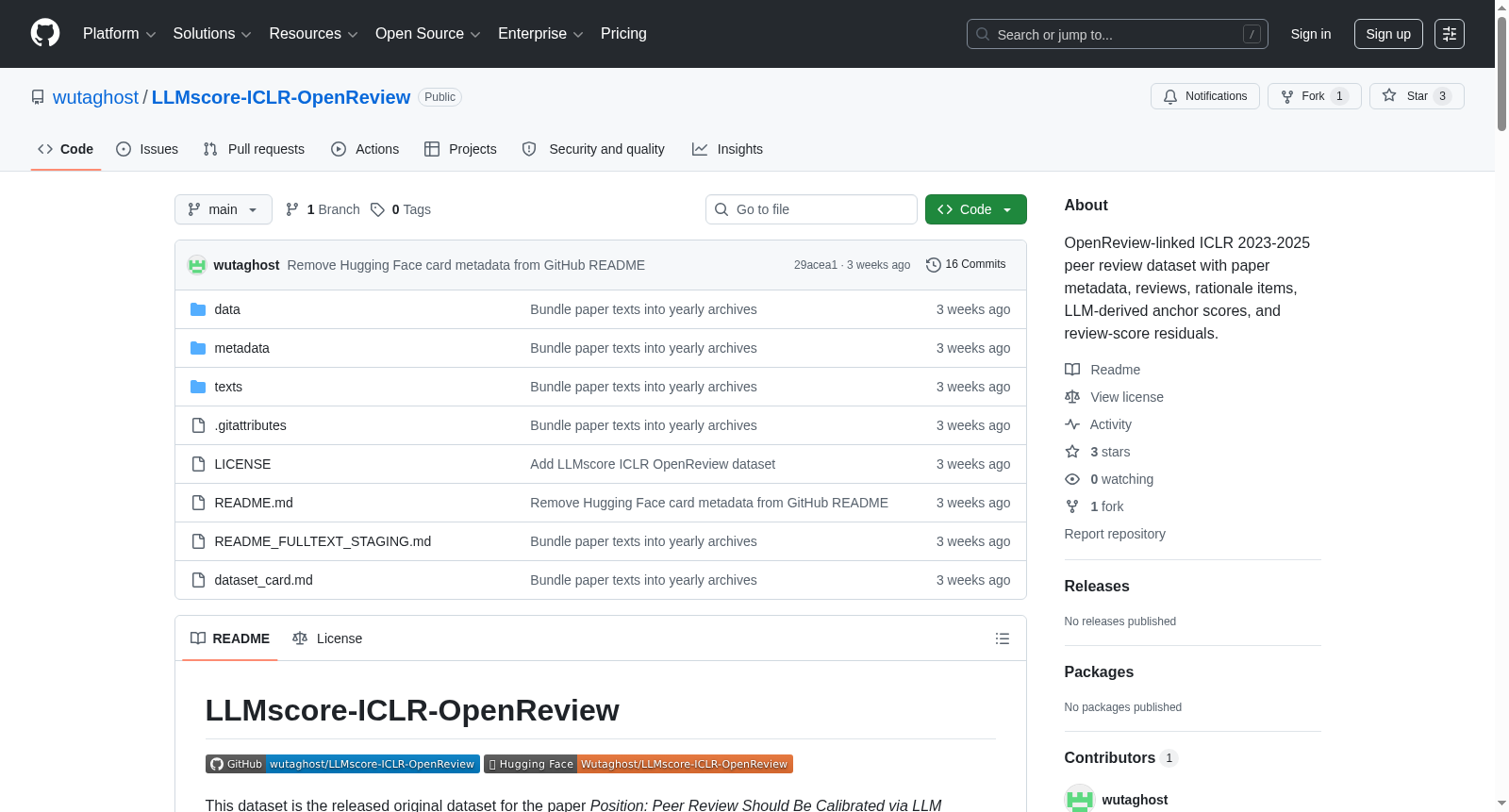Open the texts folder
The height and width of the screenshot is (812, 1509).
[228, 387]
